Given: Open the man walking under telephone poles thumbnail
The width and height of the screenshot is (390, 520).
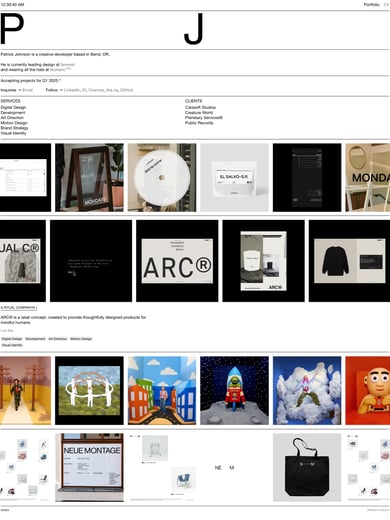Looking at the screenshot, I should [25, 391].
